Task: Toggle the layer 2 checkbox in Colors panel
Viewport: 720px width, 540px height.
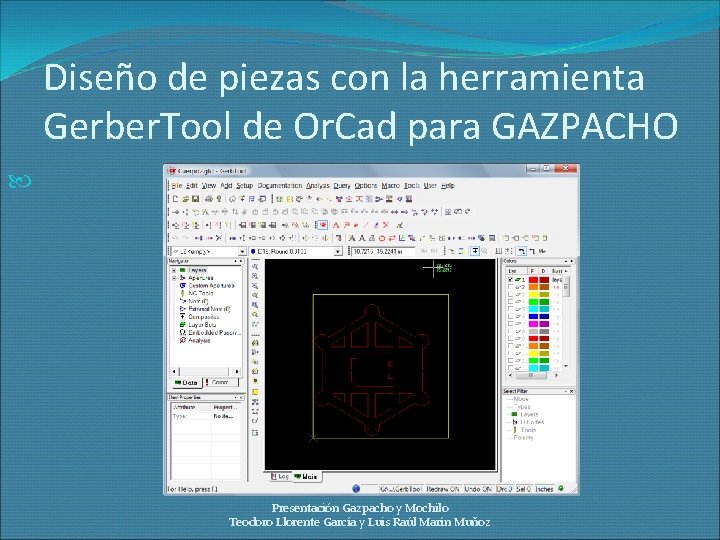Action: tap(510, 287)
